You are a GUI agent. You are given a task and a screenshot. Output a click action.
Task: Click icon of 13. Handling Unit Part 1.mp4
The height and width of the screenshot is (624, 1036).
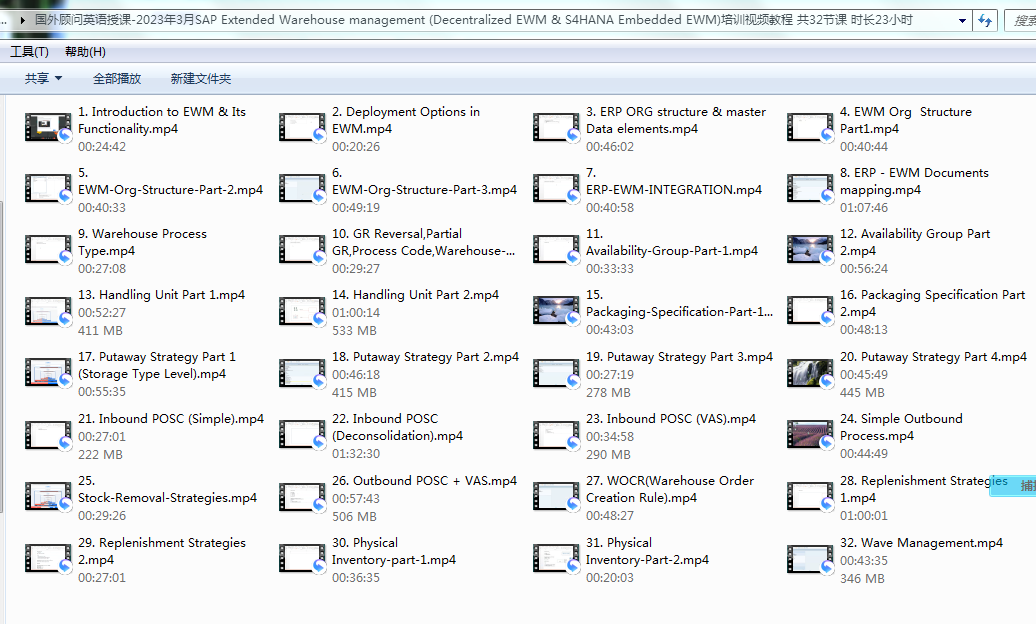pos(48,311)
